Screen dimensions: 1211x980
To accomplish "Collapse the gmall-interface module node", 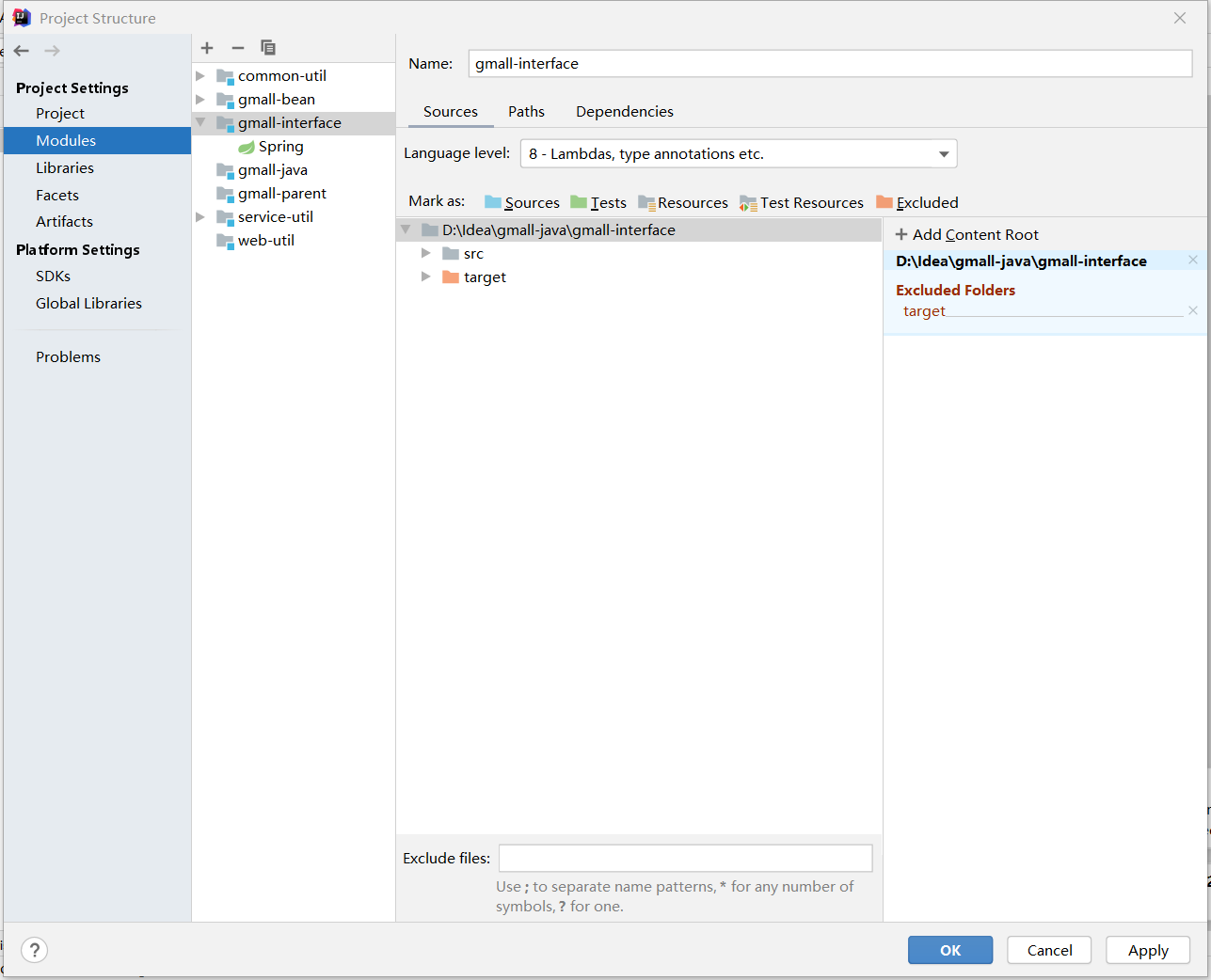I will [x=200, y=122].
